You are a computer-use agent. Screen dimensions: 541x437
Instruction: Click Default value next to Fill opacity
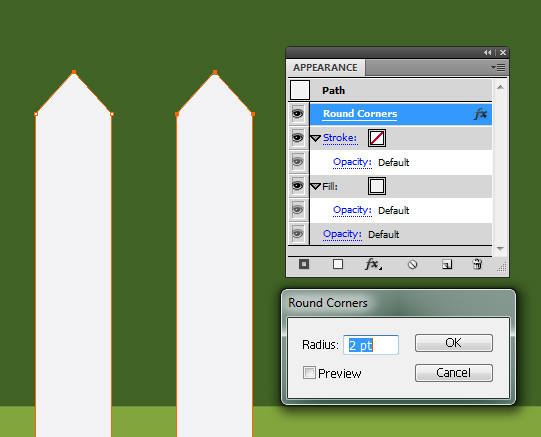tap(394, 210)
